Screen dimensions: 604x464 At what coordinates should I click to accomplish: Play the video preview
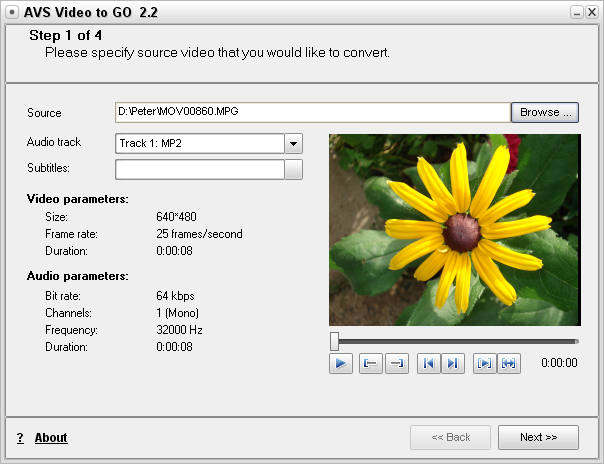[341, 363]
